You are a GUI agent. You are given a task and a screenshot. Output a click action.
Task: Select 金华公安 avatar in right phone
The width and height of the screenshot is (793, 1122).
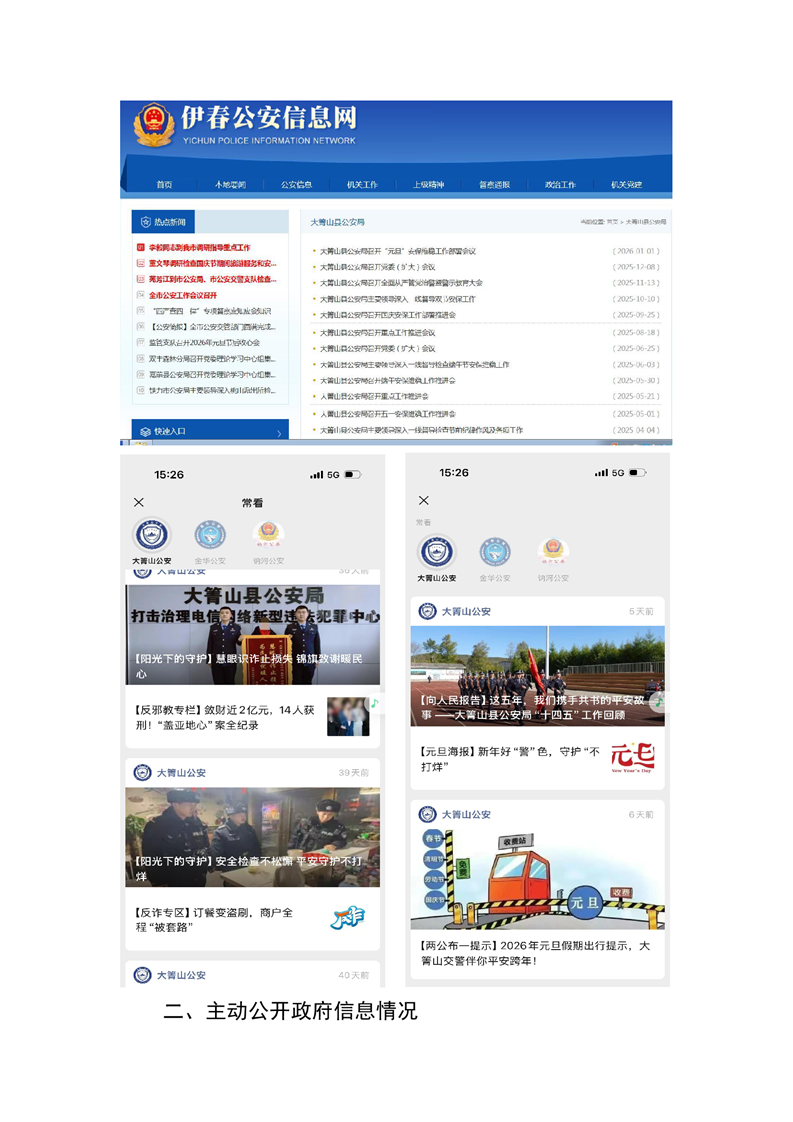click(495, 552)
